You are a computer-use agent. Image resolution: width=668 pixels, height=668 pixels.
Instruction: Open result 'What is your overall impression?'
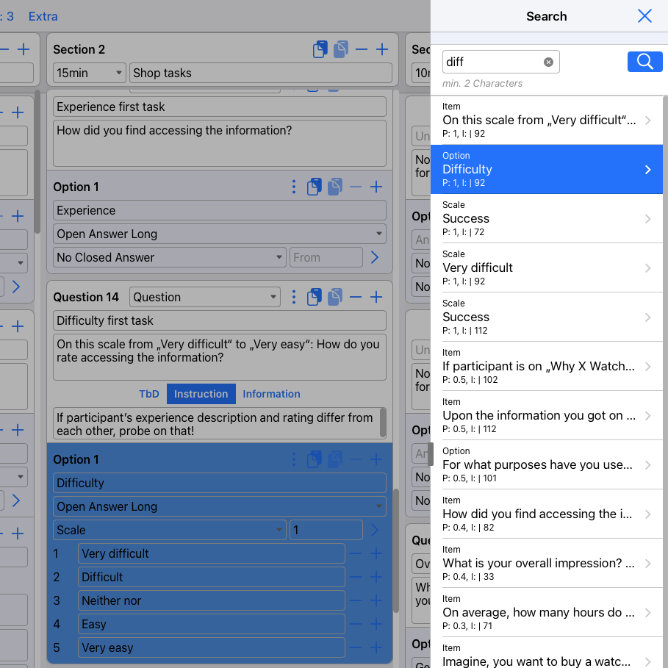pyautogui.click(x=547, y=563)
